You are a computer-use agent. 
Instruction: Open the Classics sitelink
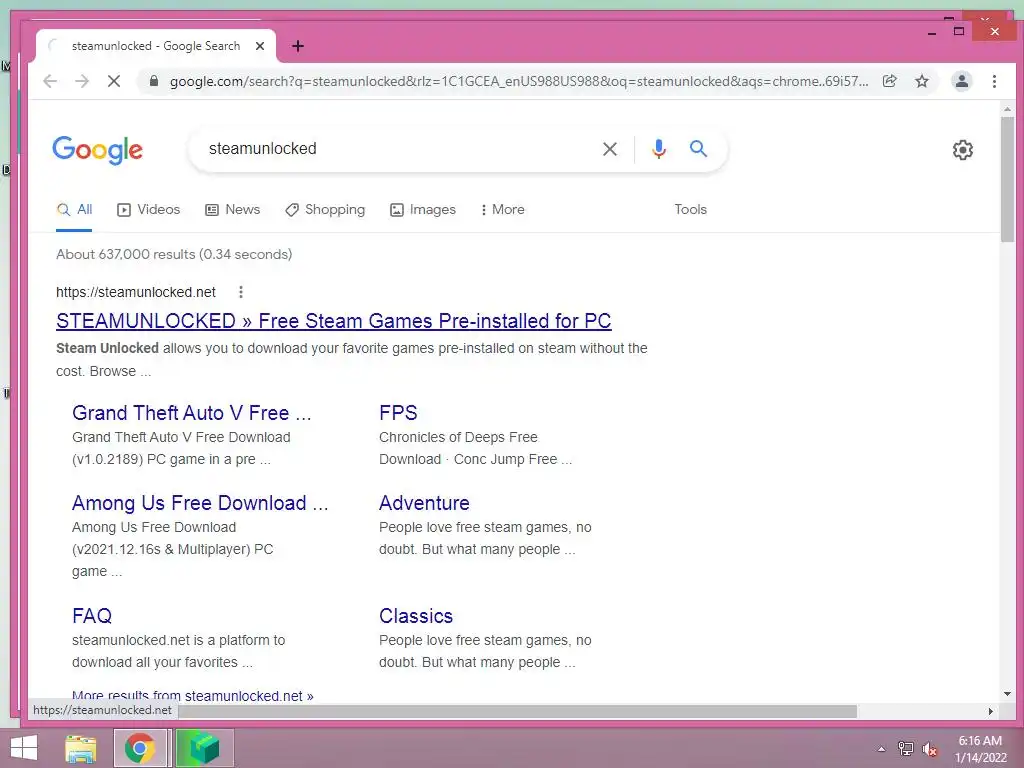pos(416,616)
